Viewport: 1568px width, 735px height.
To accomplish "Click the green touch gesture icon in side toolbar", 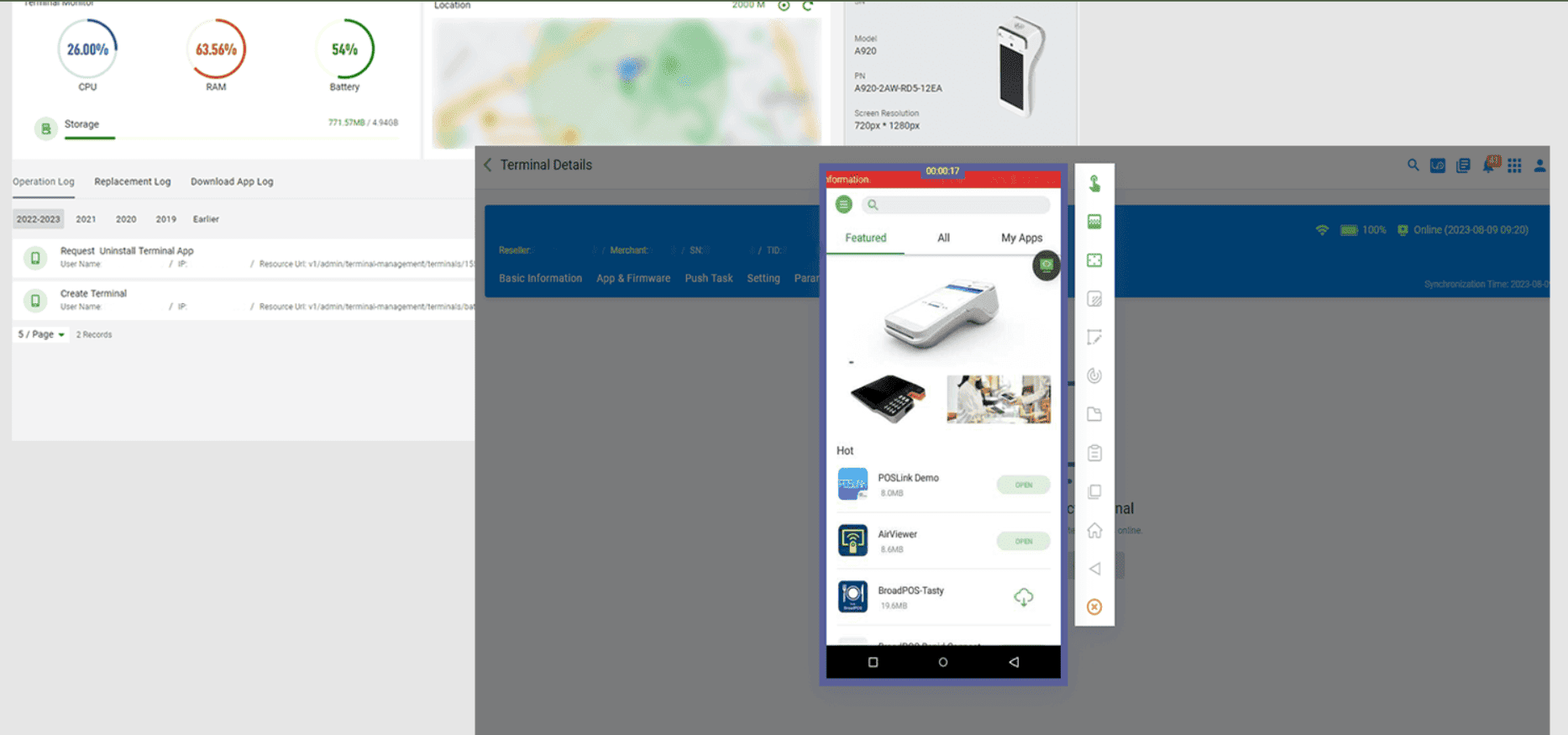I will [x=1094, y=183].
